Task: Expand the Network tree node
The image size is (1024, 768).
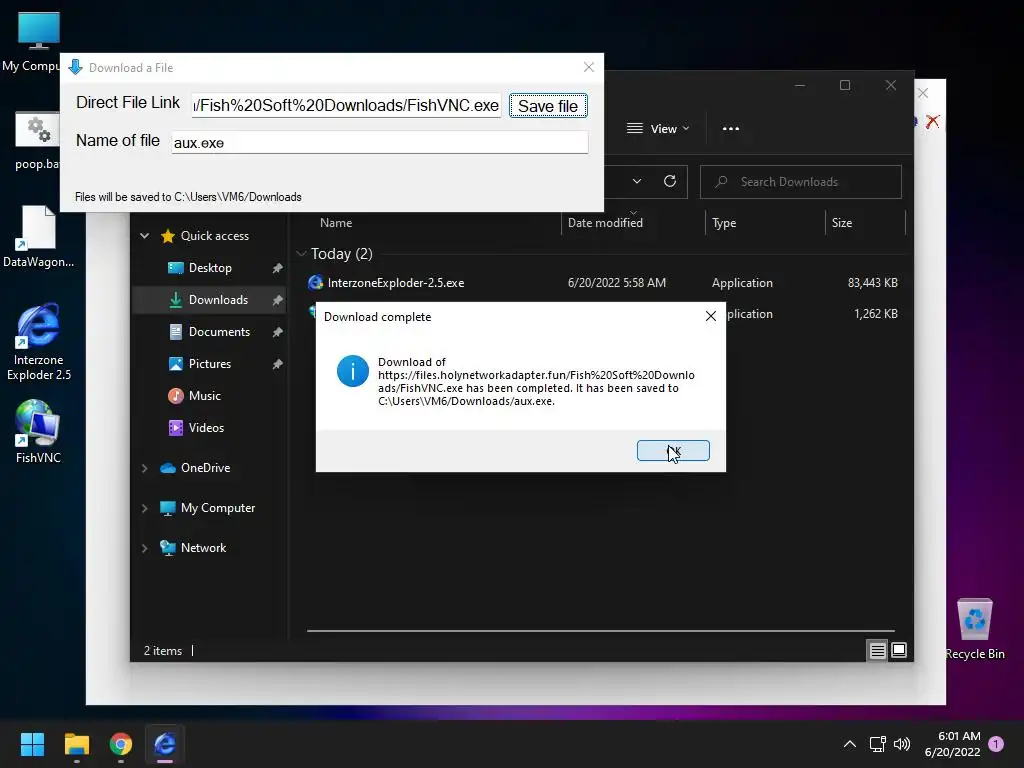Action: [144, 548]
